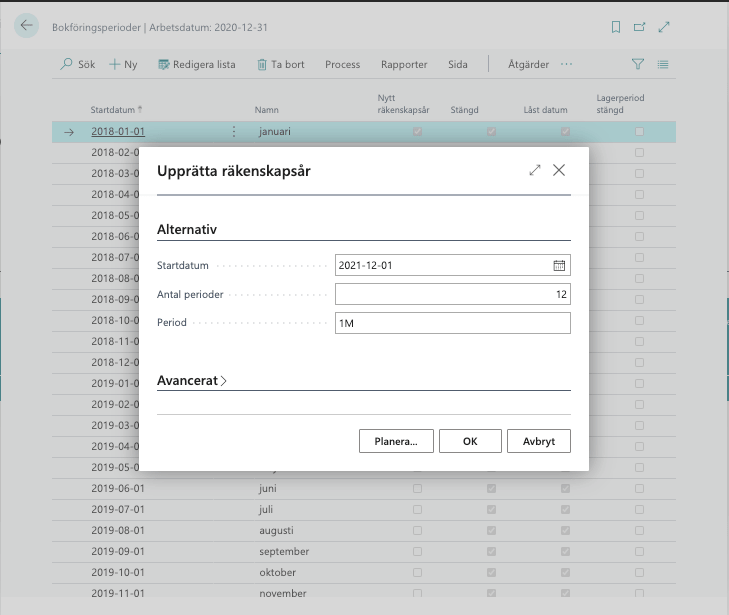Viewport: 729px width, 615px height.
Task: Select the januari name cell
Action: click(275, 132)
